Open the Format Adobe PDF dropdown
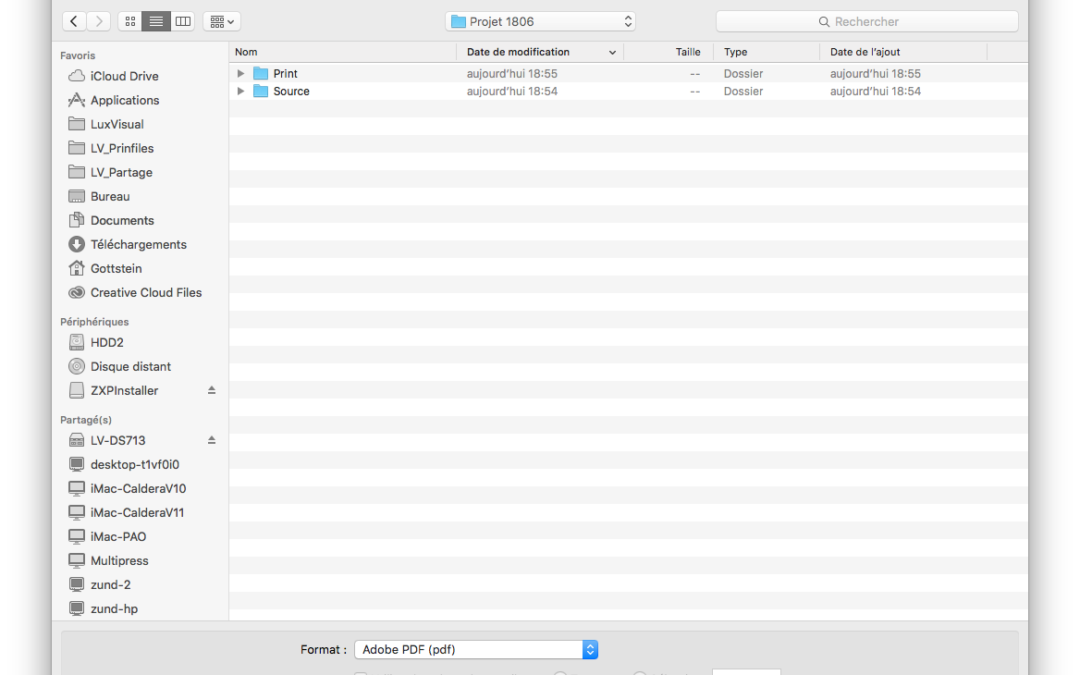Viewport: 1080px width, 675px height. [x=476, y=650]
